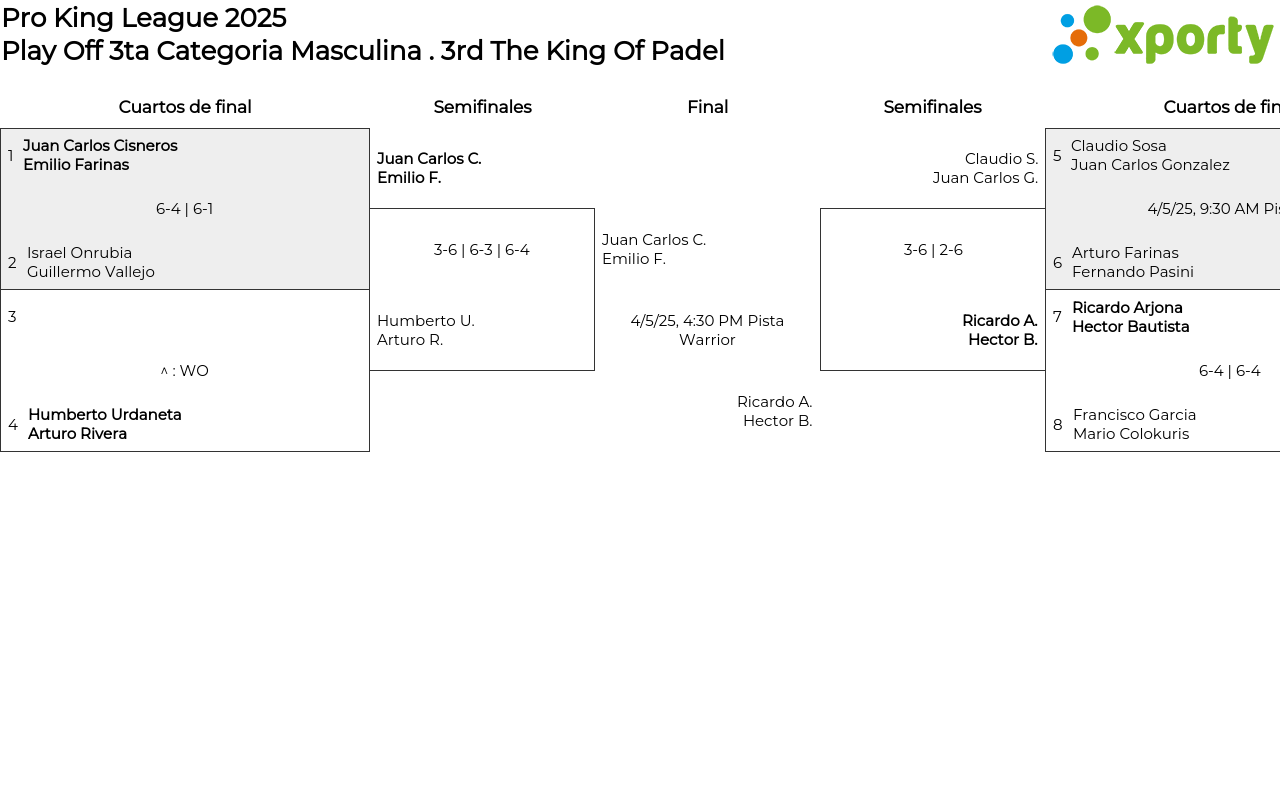Viewport: 1280px width, 796px height.
Task: Open Ricardo Arjona and Hector Bautista team
Action: (x=1130, y=317)
